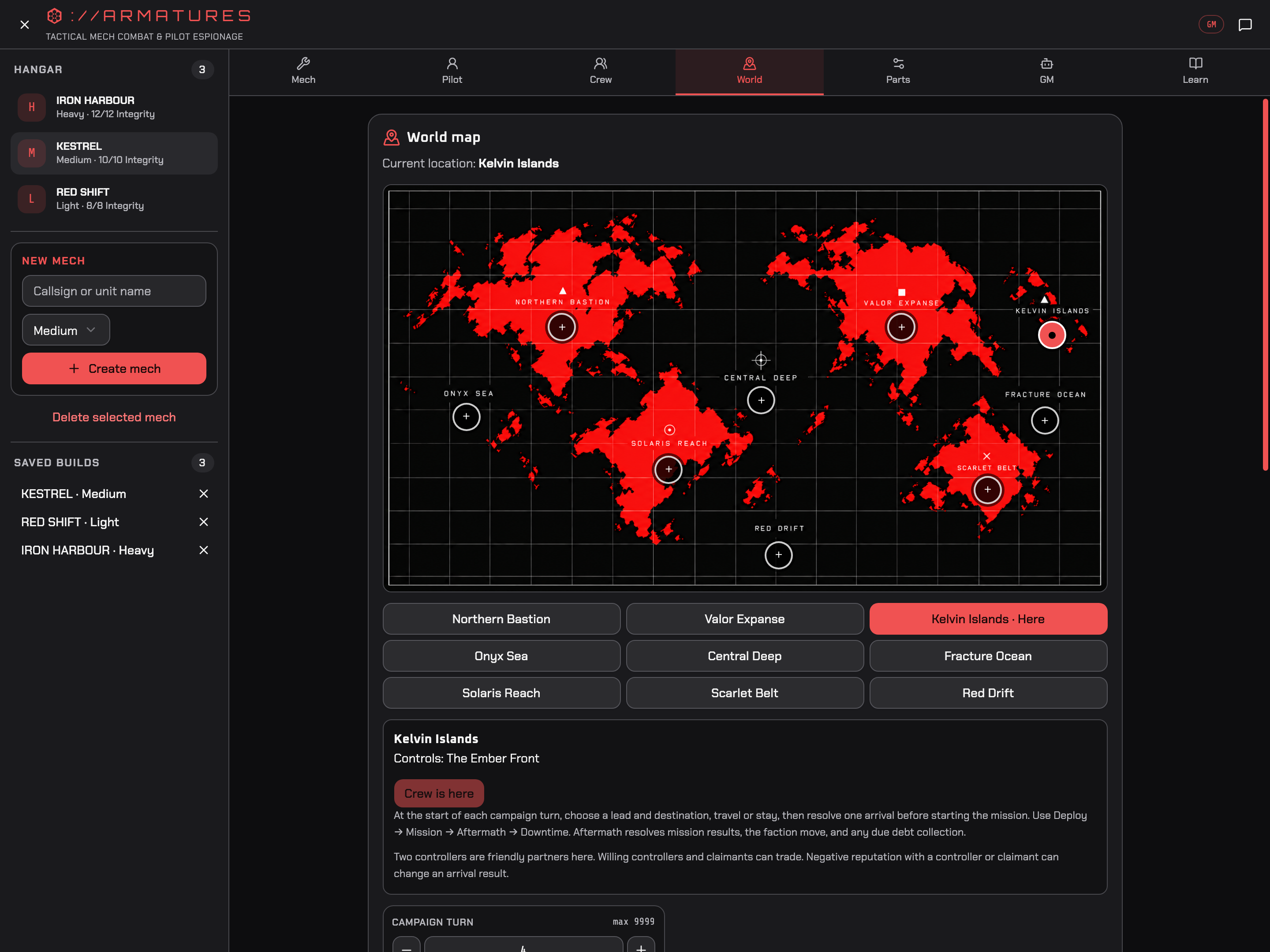Click the Fracture Ocean map marker
1270x952 pixels.
1044,420
